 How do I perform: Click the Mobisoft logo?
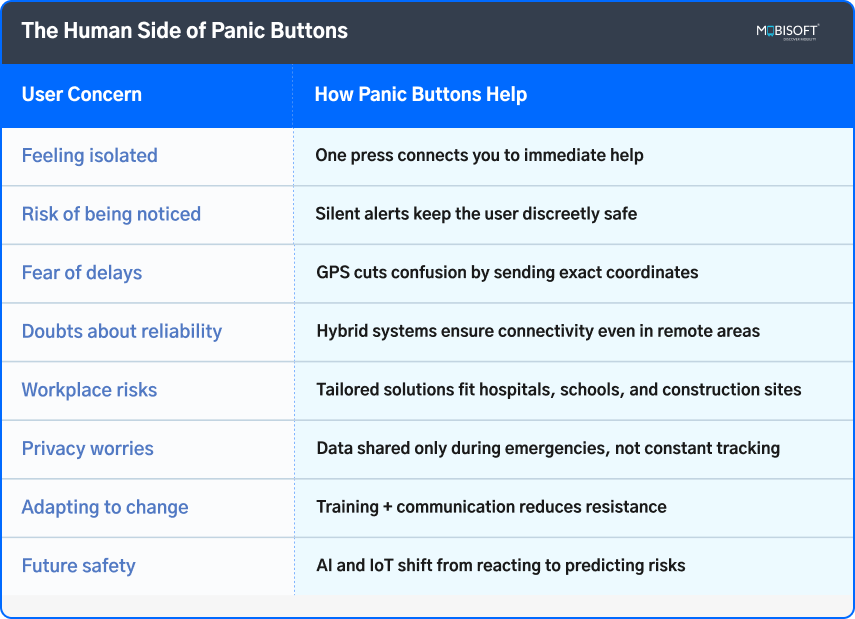[x=787, y=31]
